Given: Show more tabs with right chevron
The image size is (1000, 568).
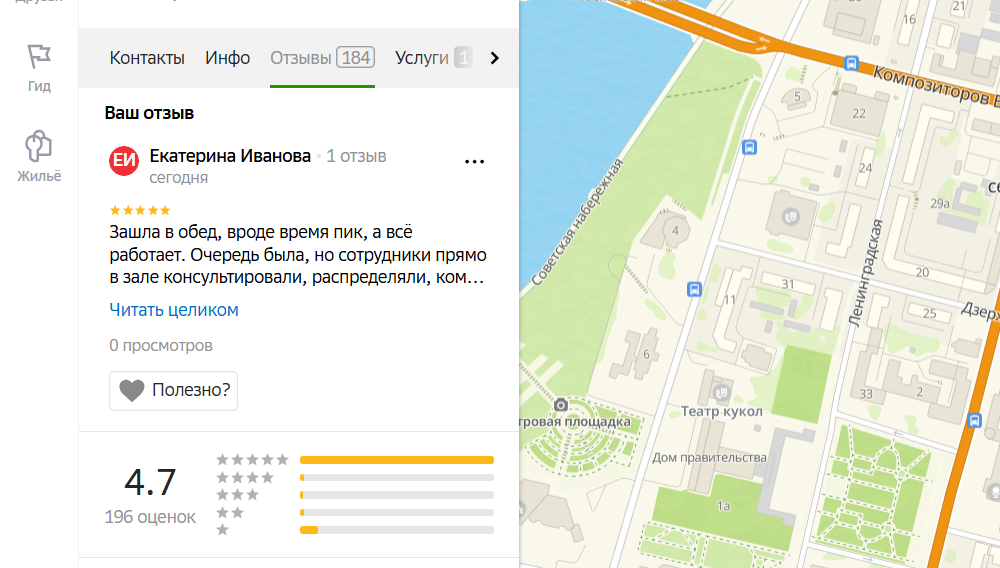Looking at the screenshot, I should click(494, 58).
